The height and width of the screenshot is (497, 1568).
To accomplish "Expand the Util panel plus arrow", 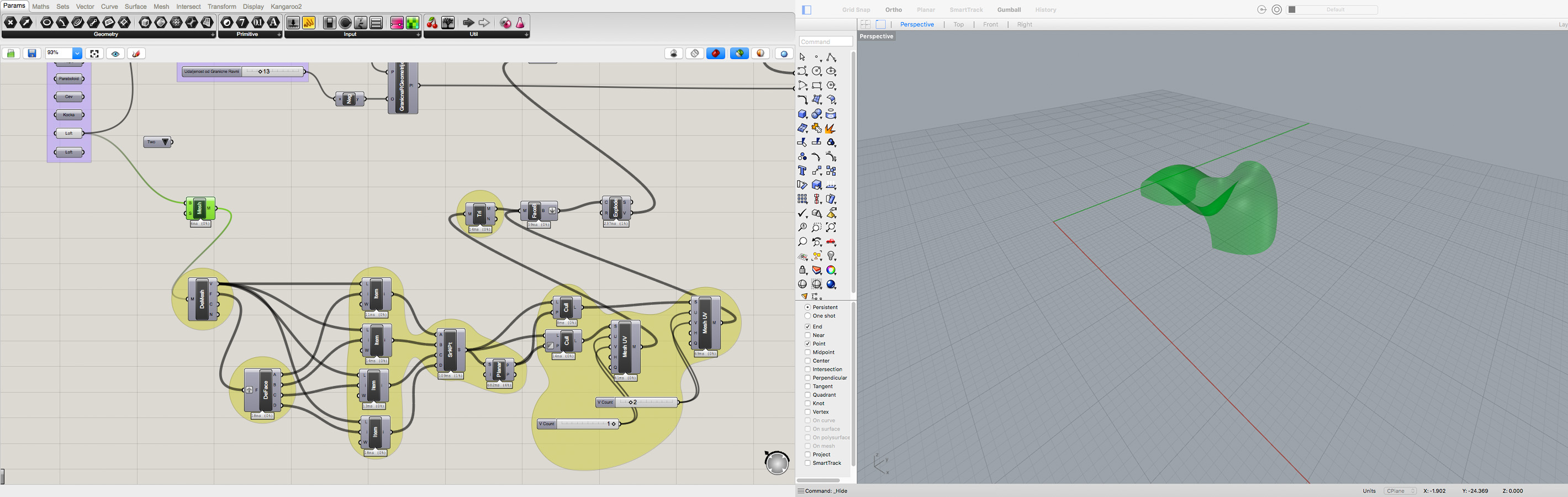I will coord(526,35).
